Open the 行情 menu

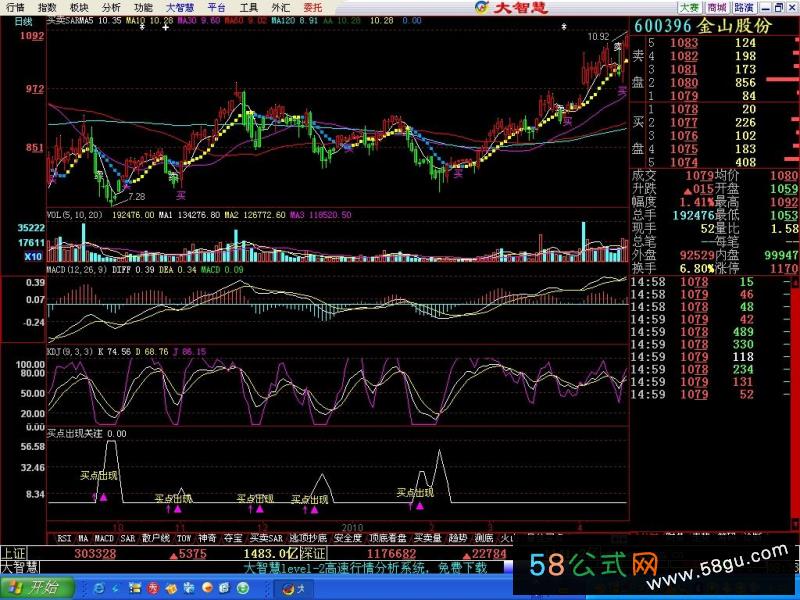[x=15, y=7]
